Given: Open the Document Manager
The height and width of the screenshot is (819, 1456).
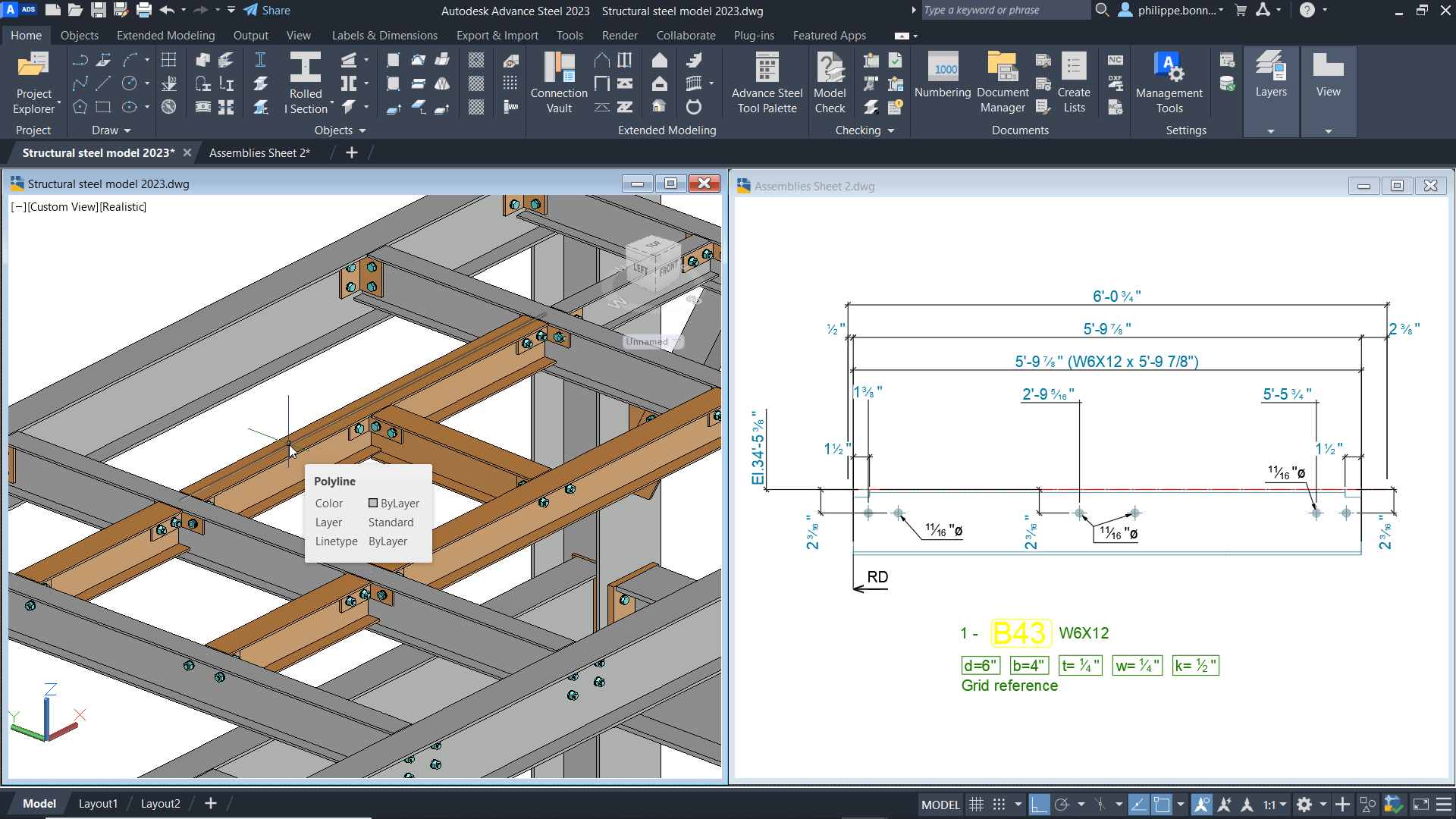Looking at the screenshot, I should coord(1003,83).
